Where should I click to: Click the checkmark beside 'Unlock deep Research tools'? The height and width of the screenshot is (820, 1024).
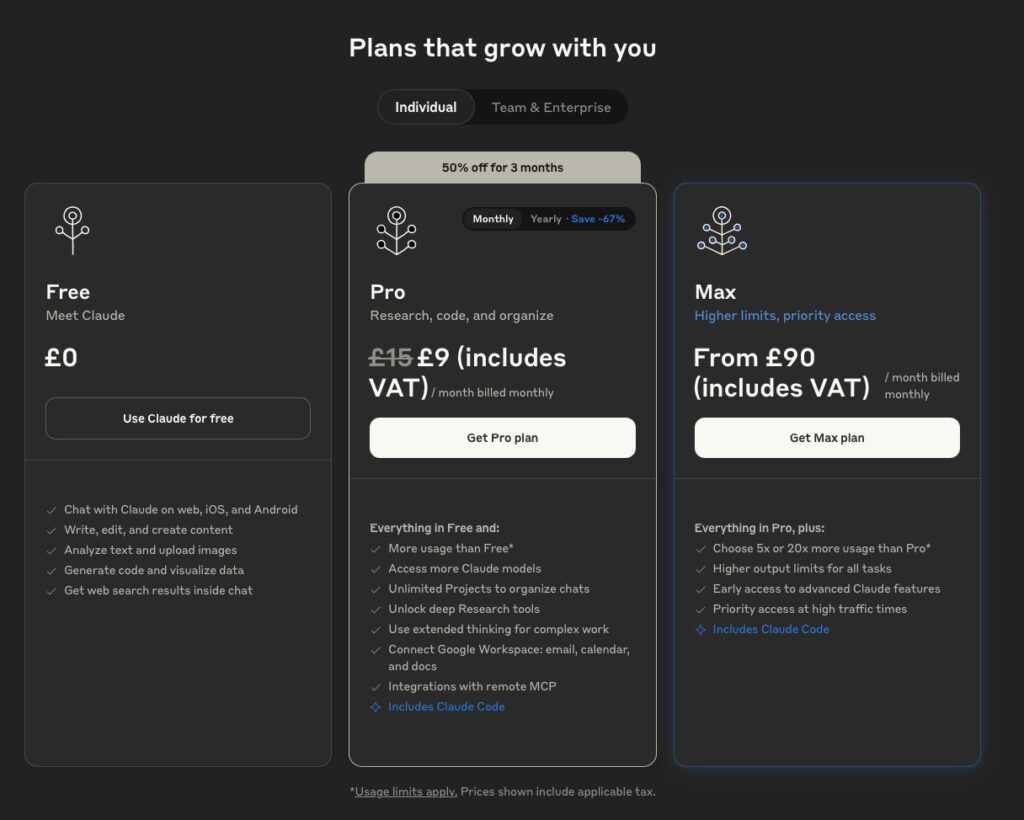coord(376,609)
